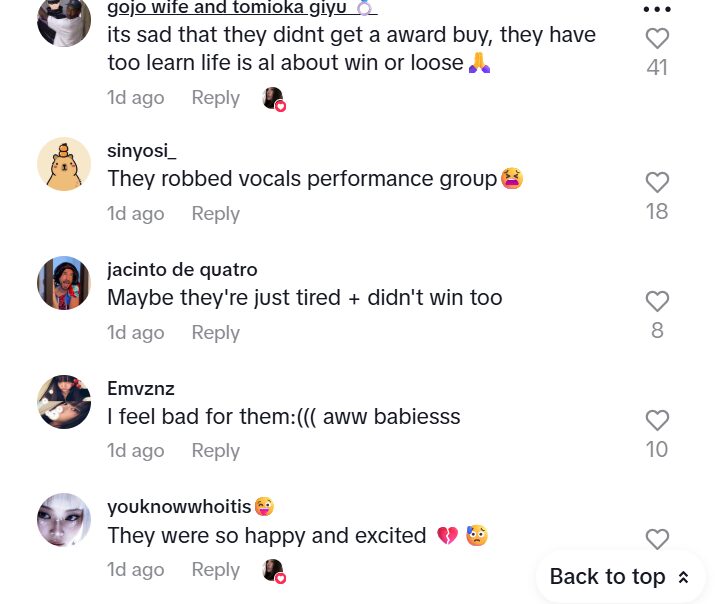
Task: Reply to sinyosi_'s comment
Action: coord(215,213)
